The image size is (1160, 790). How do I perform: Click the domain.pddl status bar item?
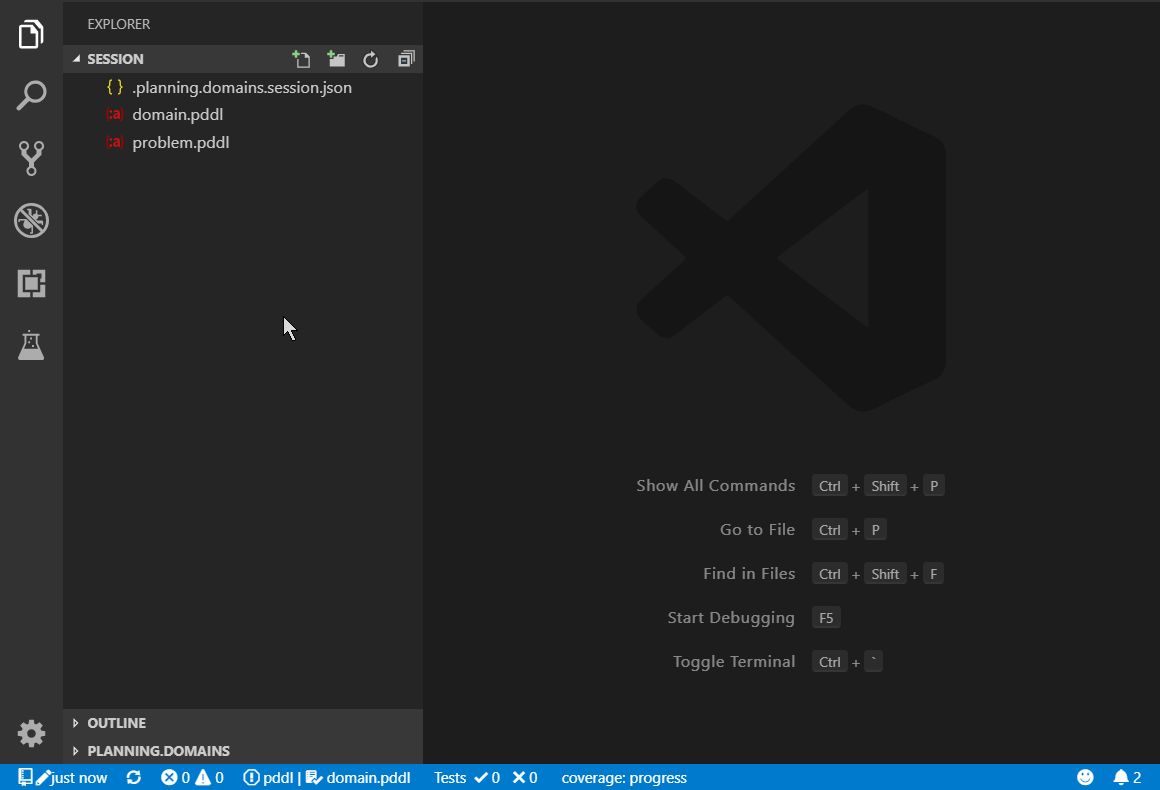pos(358,777)
